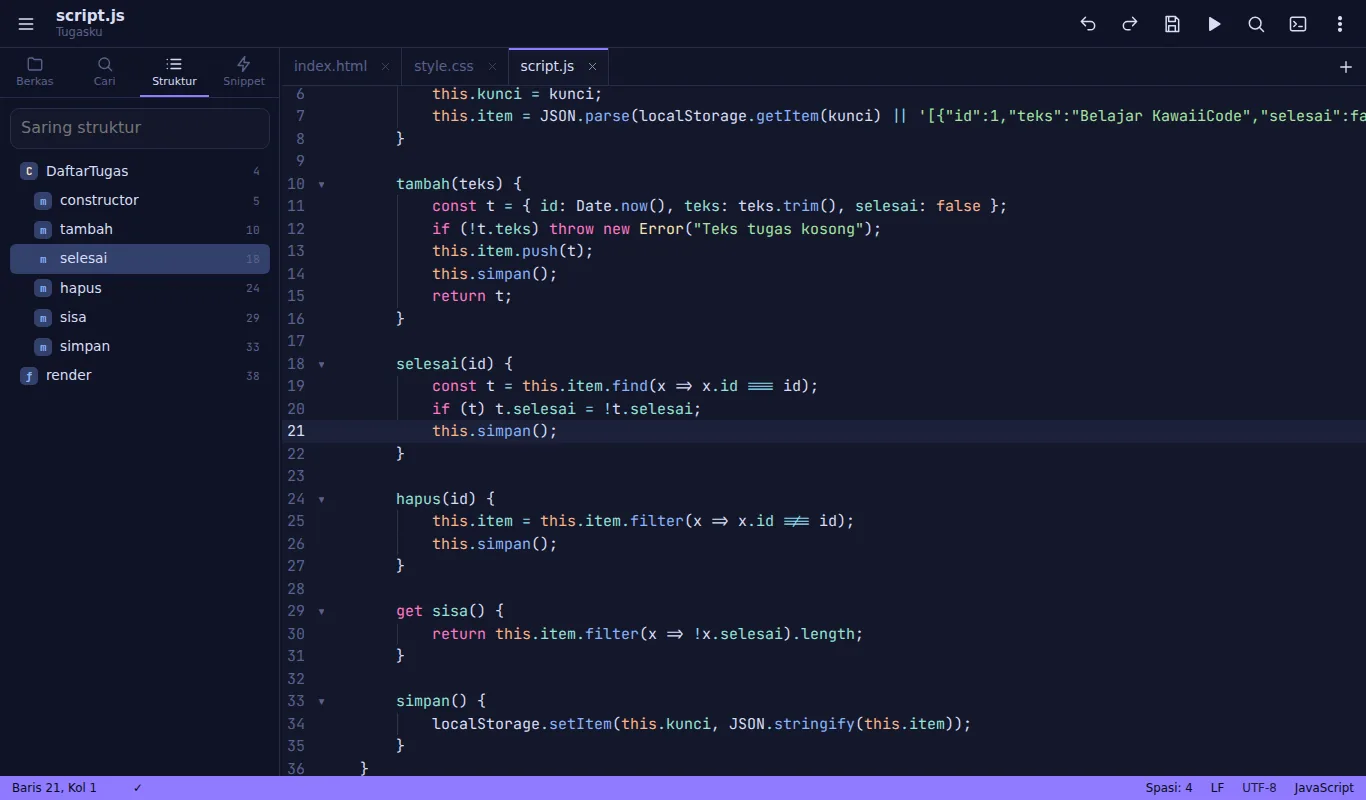Collapse the simpan() fold arrow on line 33

pyautogui.click(x=321, y=701)
